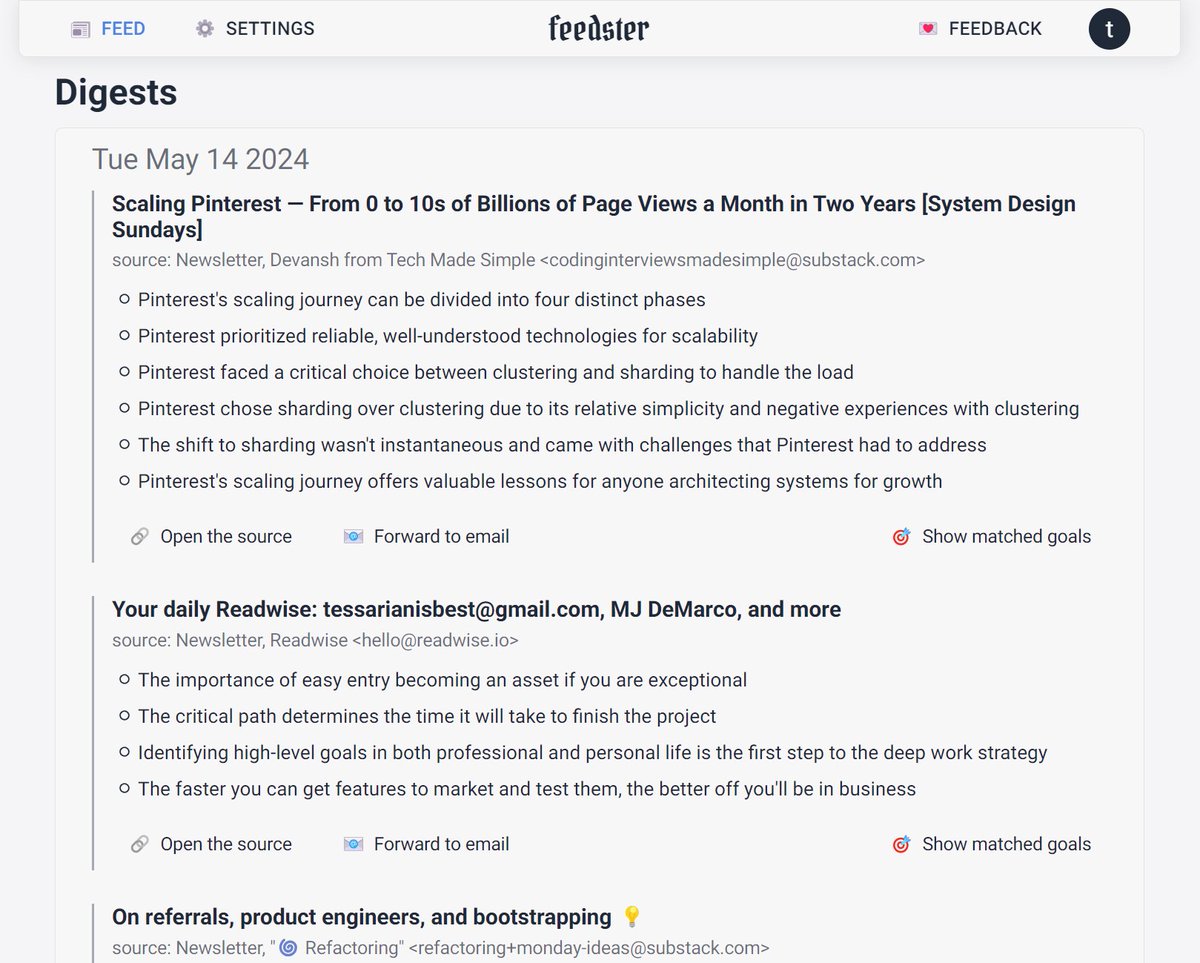Image resolution: width=1200 pixels, height=963 pixels.
Task: Open the user avatar 't'
Action: (x=1109, y=29)
